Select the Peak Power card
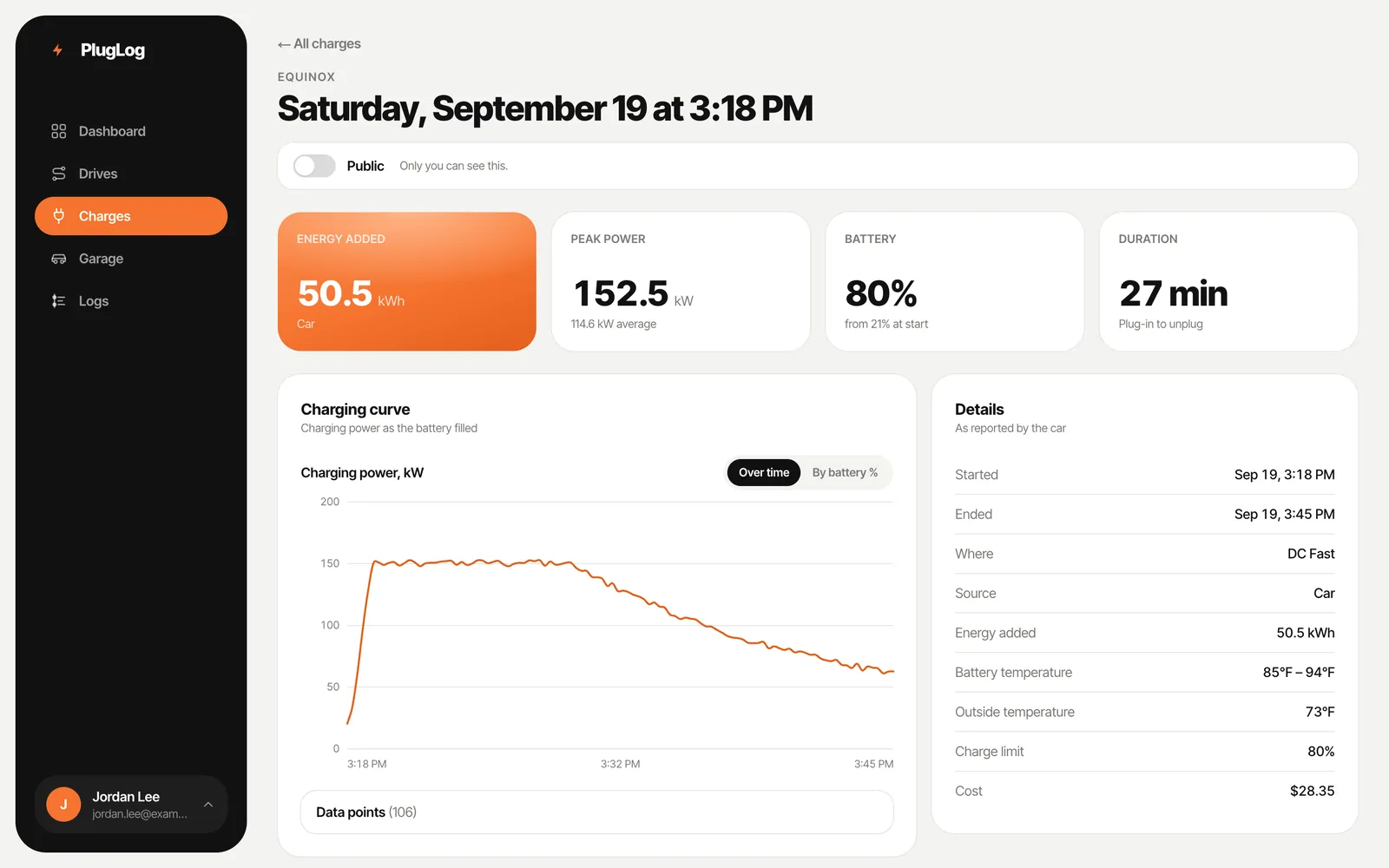Screen dimensions: 1389x868 pyautogui.click(x=681, y=281)
